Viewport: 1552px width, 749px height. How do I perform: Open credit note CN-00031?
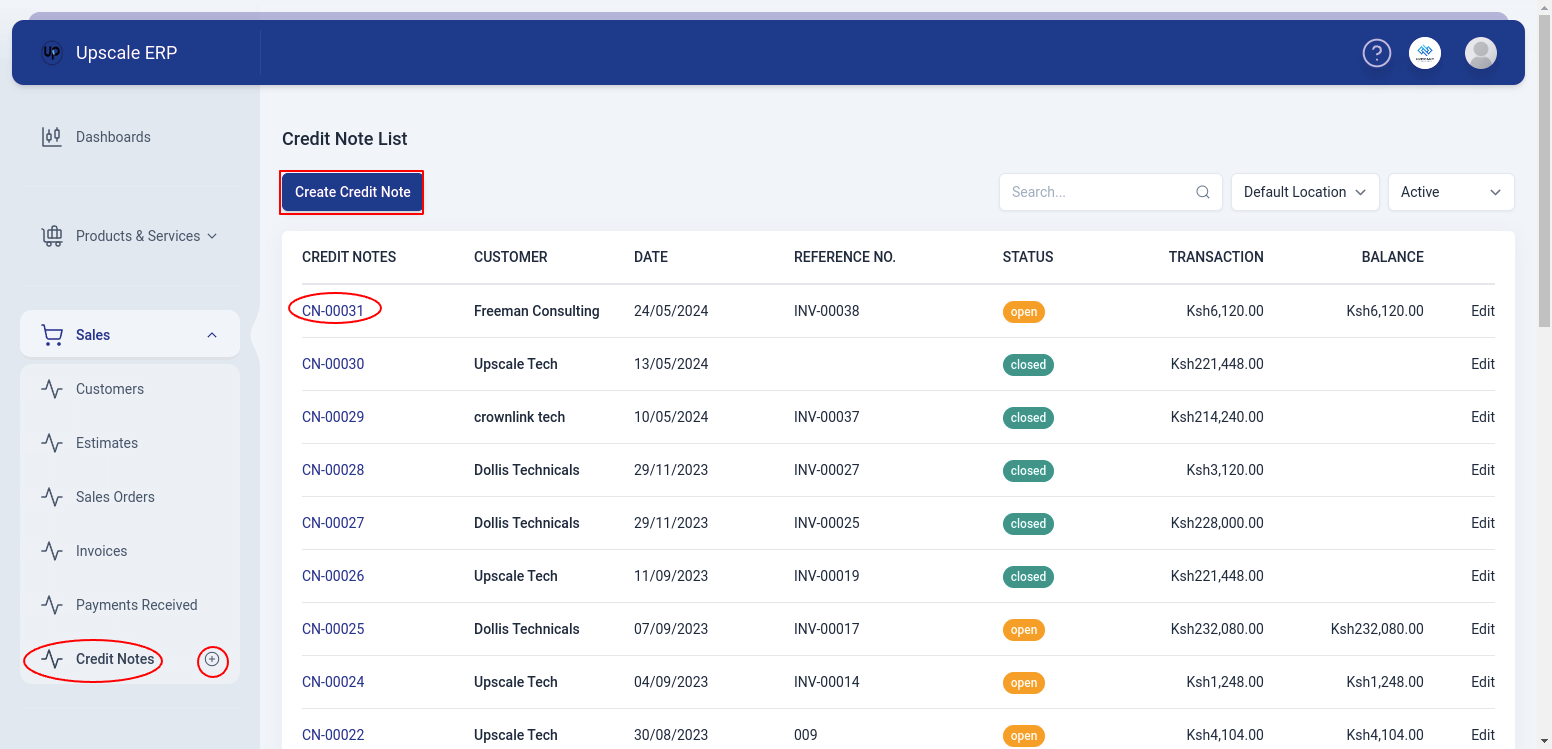click(333, 311)
